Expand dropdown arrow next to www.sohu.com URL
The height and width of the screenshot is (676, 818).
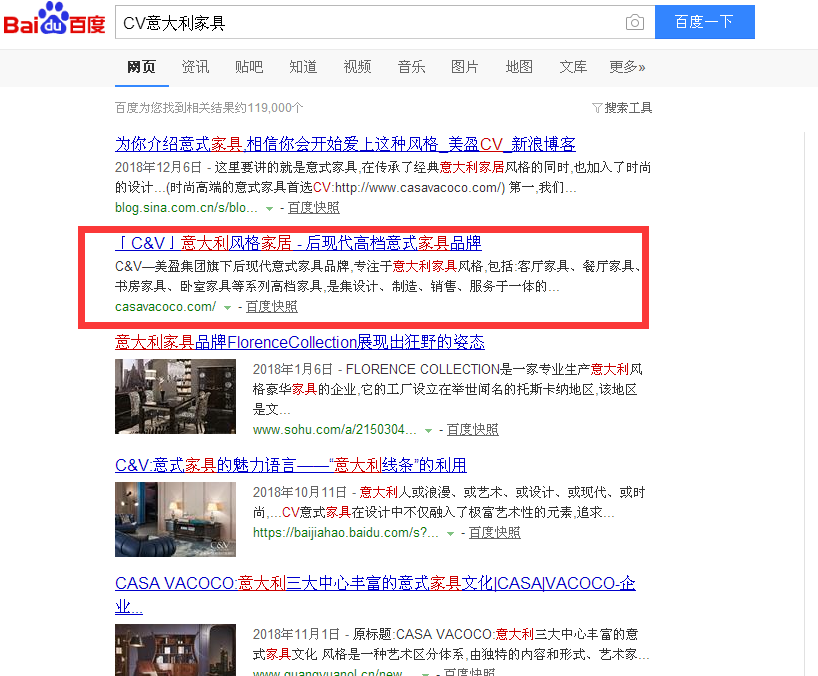[428, 431]
